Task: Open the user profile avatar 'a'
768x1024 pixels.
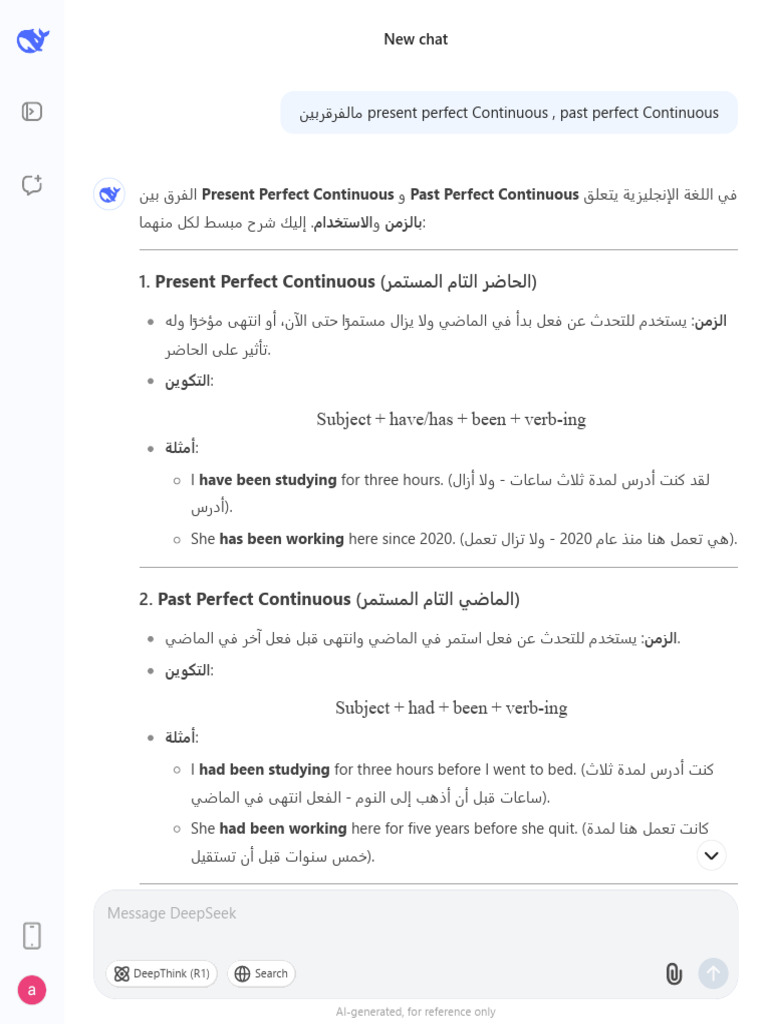Action: click(x=32, y=990)
